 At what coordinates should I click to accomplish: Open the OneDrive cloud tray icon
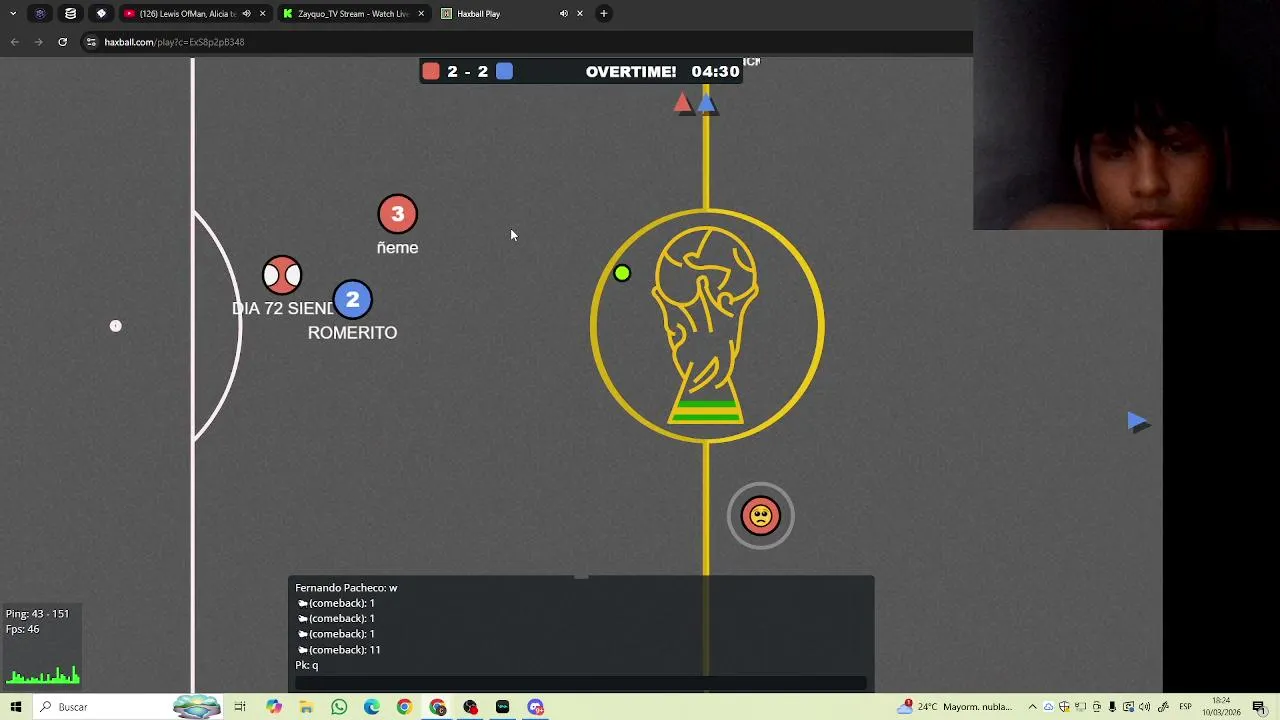[x=1049, y=707]
